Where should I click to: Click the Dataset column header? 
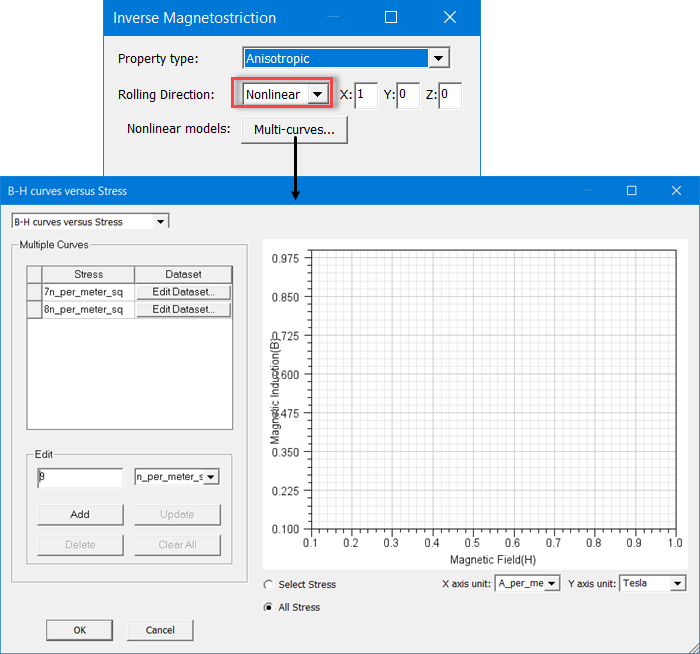[x=183, y=274]
